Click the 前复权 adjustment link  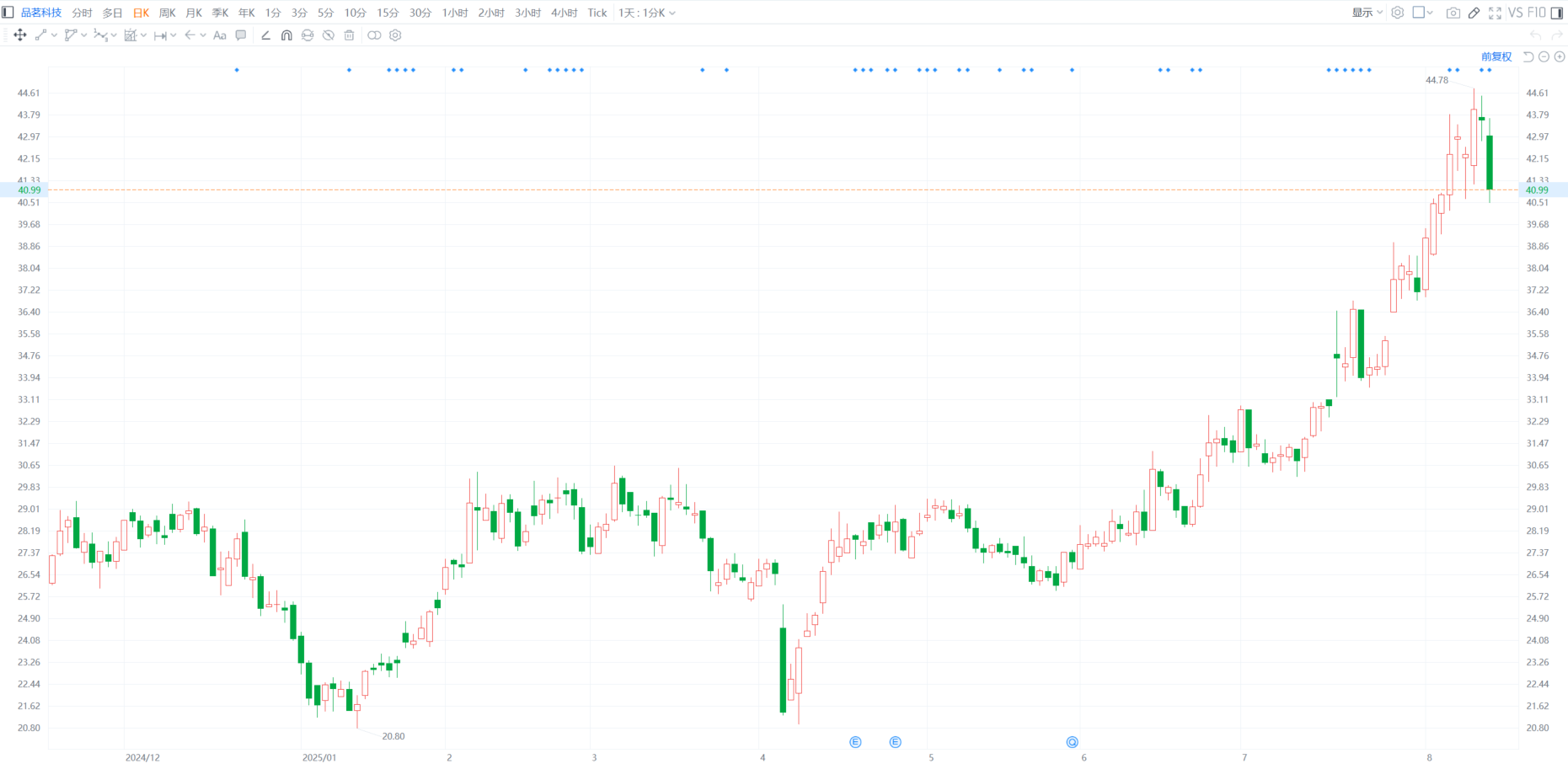tap(1496, 56)
